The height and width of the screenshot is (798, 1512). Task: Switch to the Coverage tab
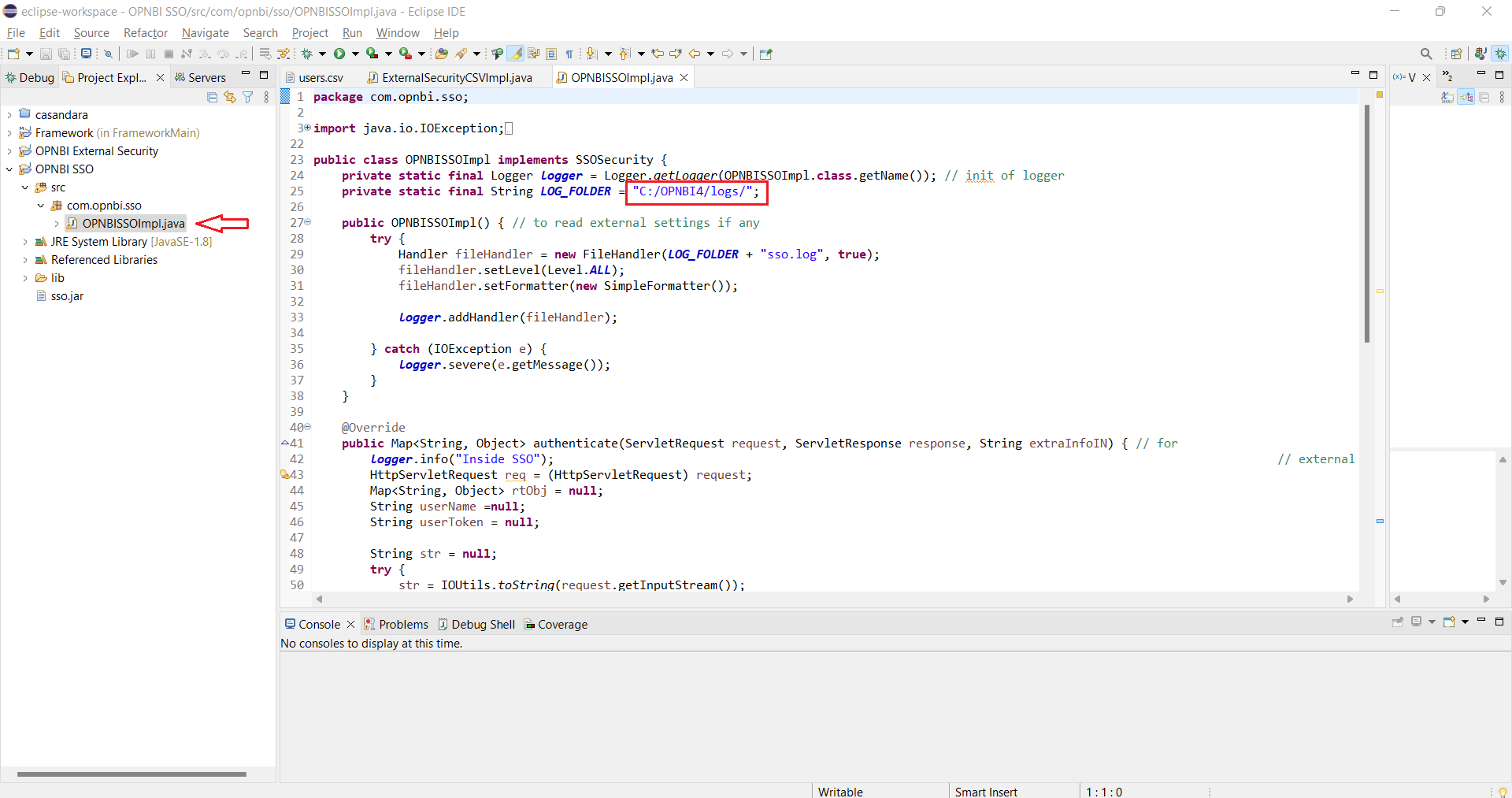coord(556,624)
